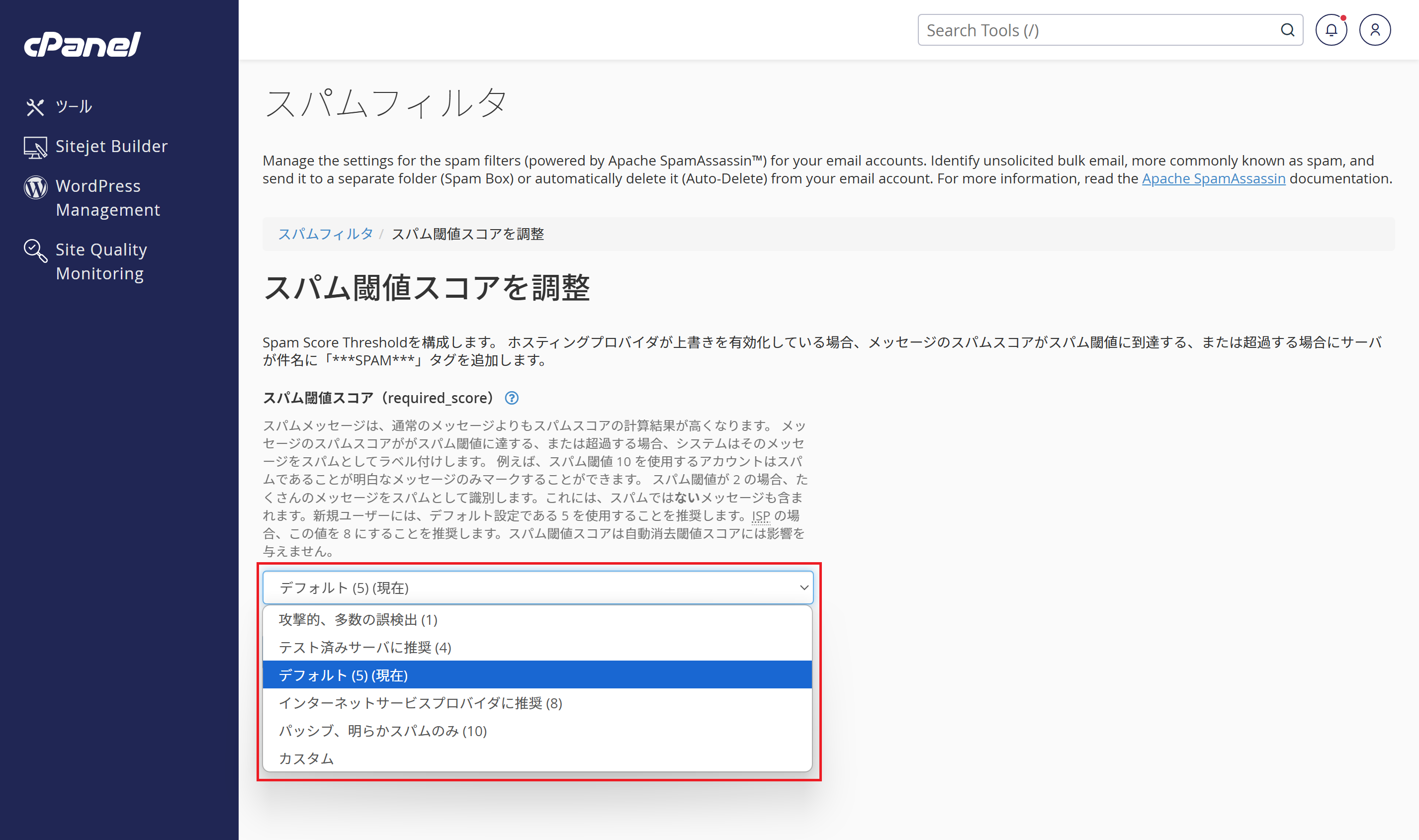
Task: Collapse the デフォルト (5) (現在) combo box
Action: coord(538,588)
